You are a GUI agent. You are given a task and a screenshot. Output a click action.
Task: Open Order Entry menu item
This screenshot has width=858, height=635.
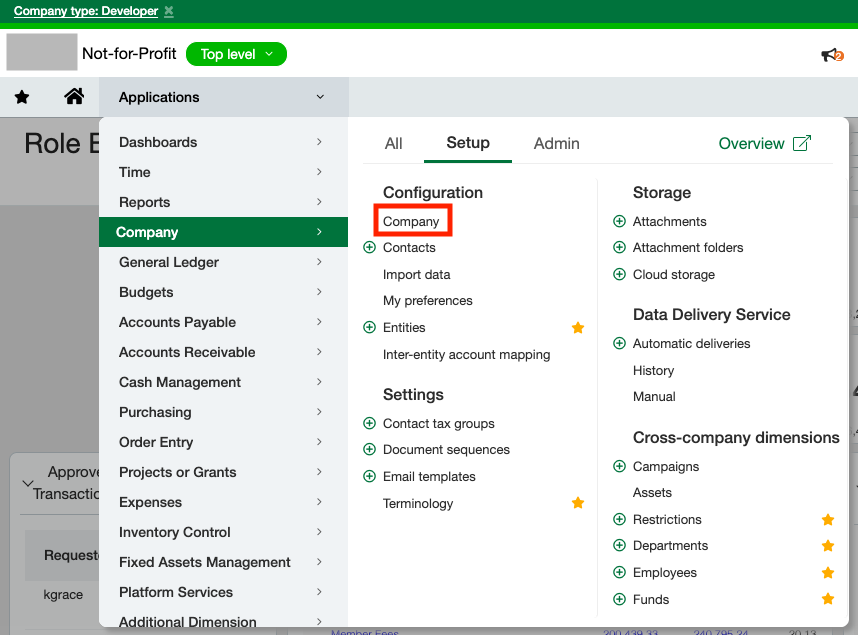[x=223, y=442]
